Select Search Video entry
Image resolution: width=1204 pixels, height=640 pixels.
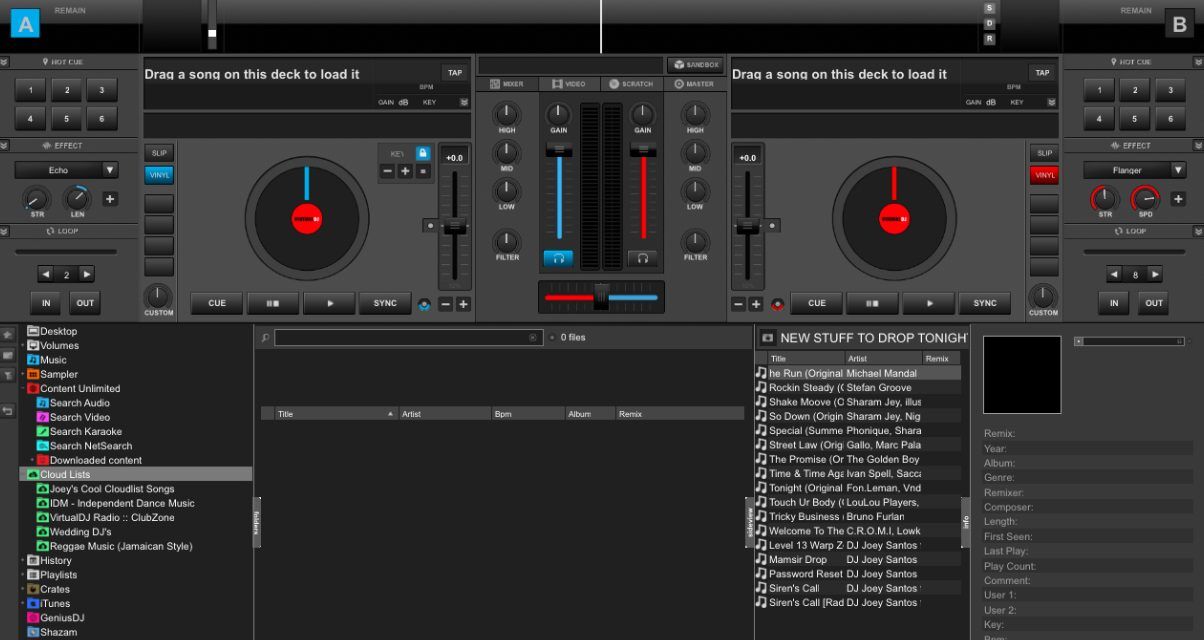73,417
